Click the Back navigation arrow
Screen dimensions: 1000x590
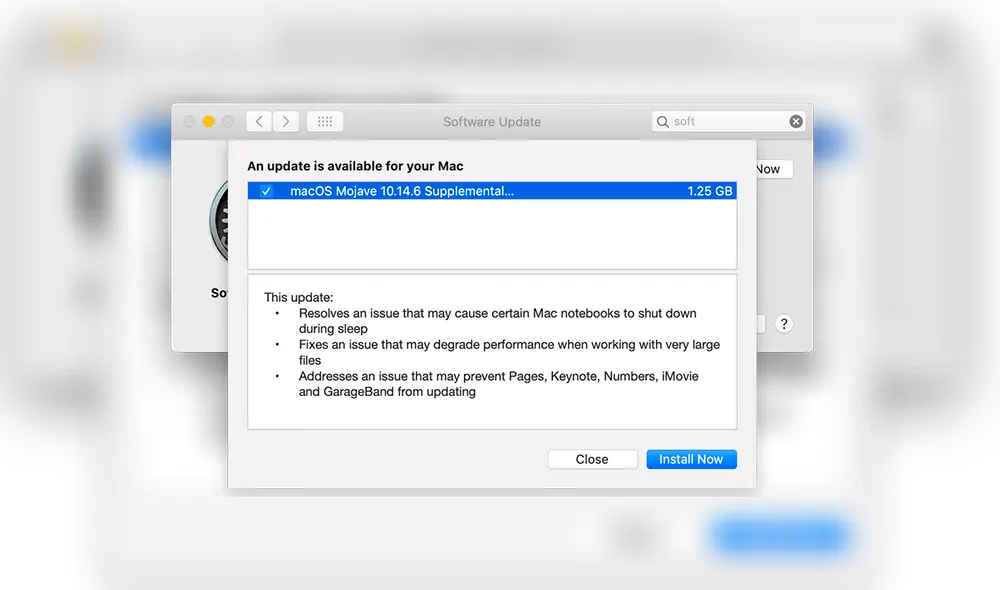258,121
